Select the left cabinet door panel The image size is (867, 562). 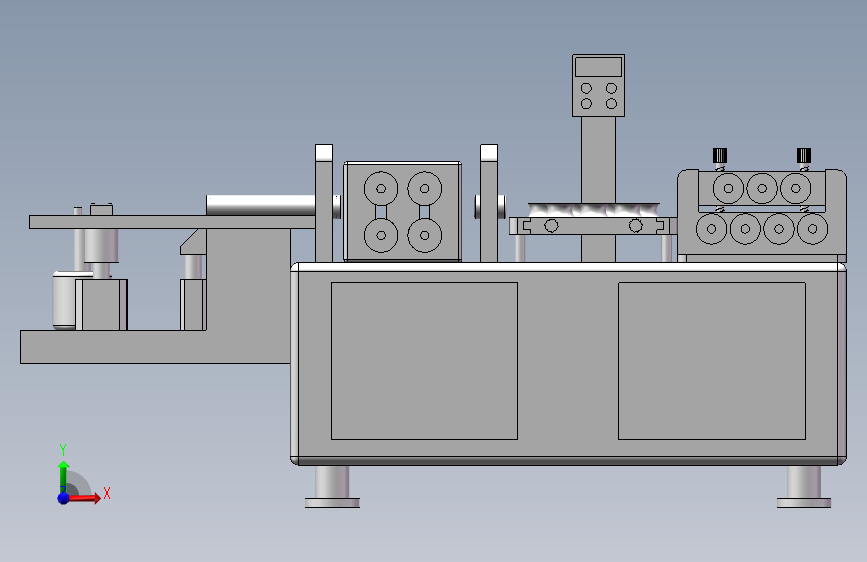pos(424,361)
